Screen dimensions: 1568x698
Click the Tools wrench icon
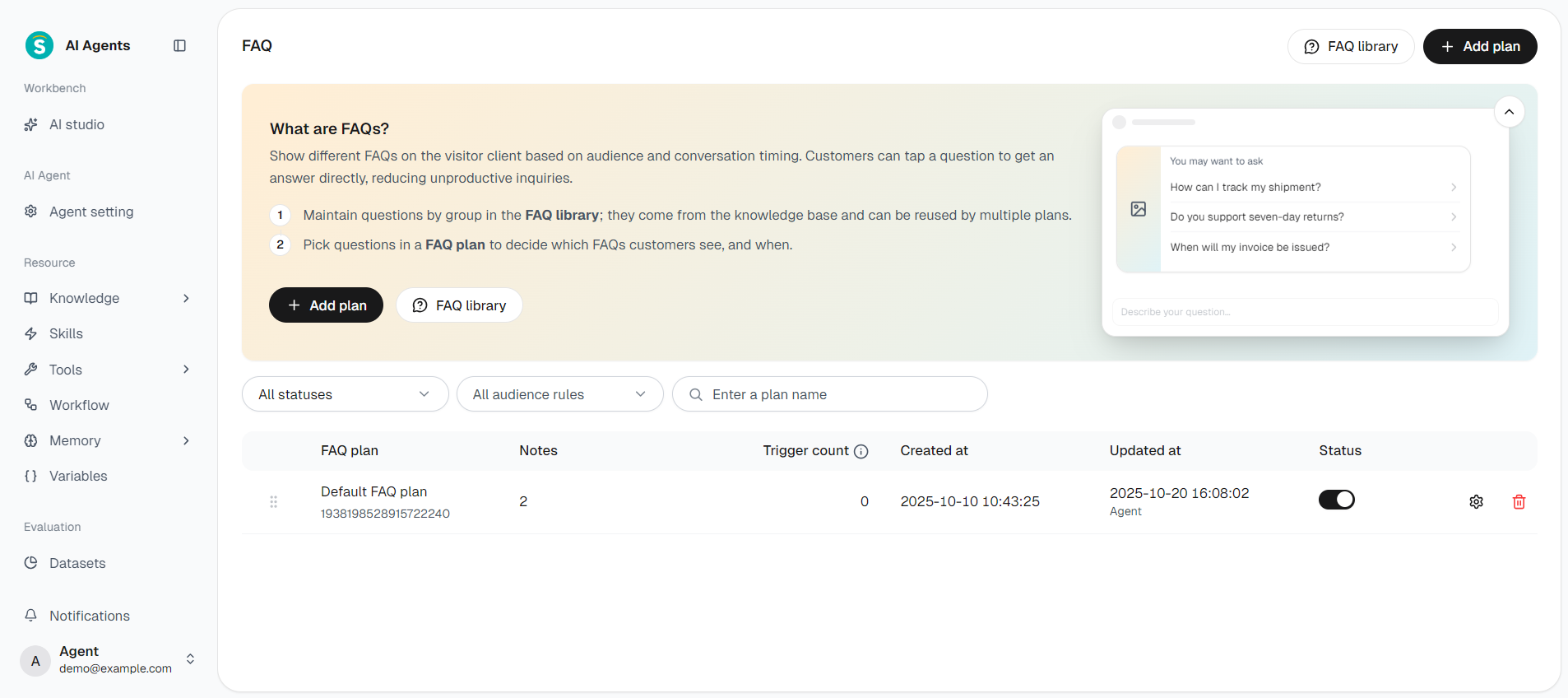coord(31,369)
